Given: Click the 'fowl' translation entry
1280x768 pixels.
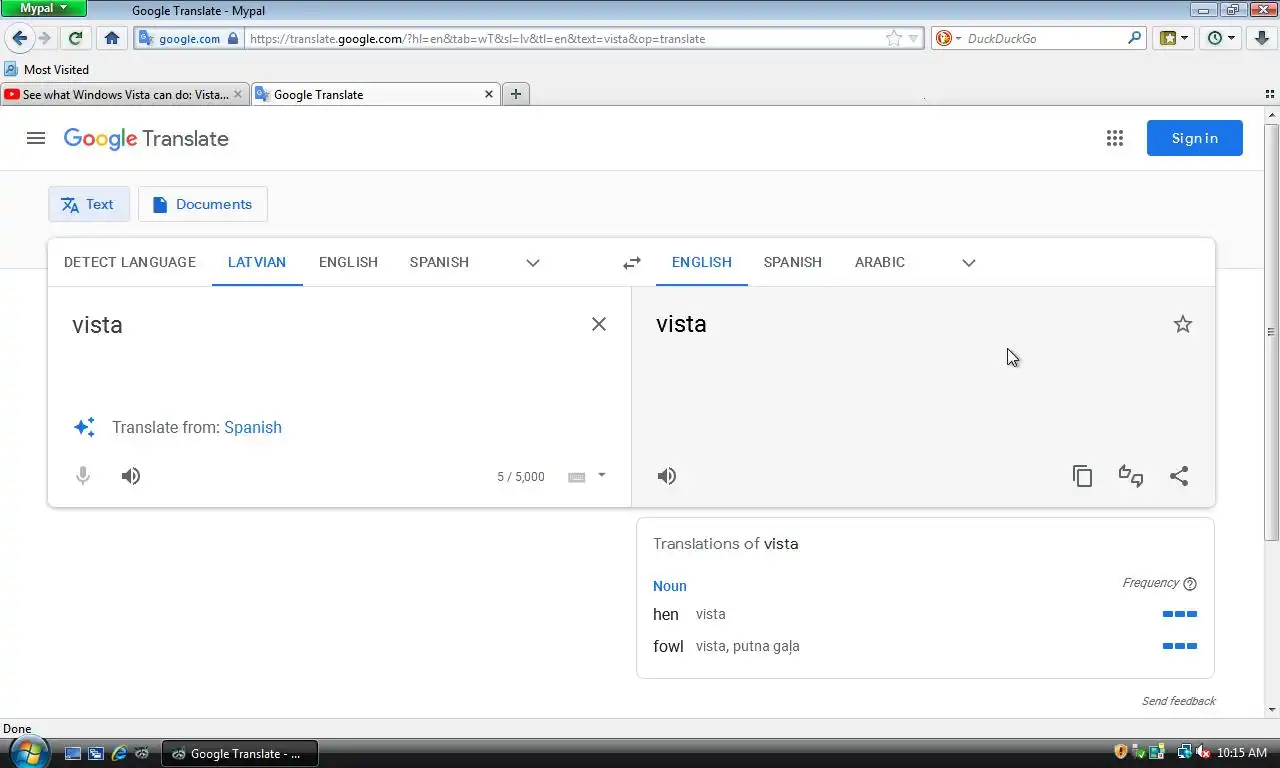Looking at the screenshot, I should point(668,646).
